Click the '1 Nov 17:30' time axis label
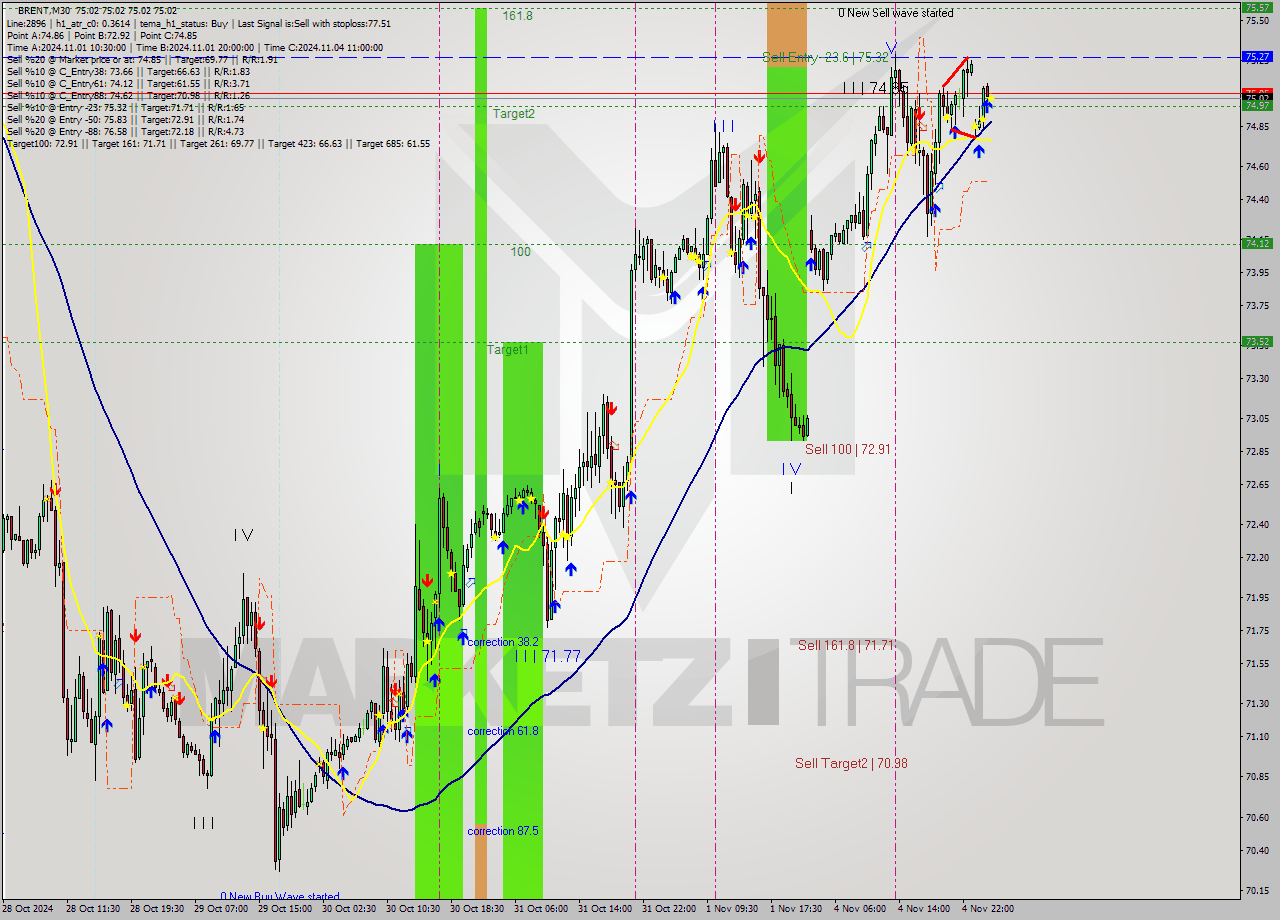 (798, 909)
